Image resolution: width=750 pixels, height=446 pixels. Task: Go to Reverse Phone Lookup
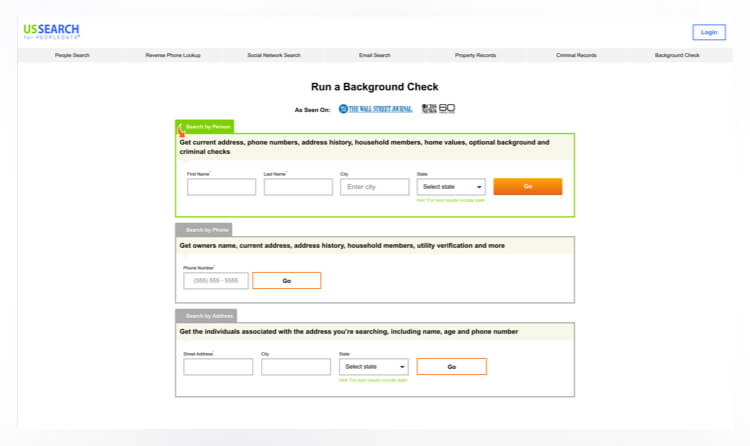point(173,55)
